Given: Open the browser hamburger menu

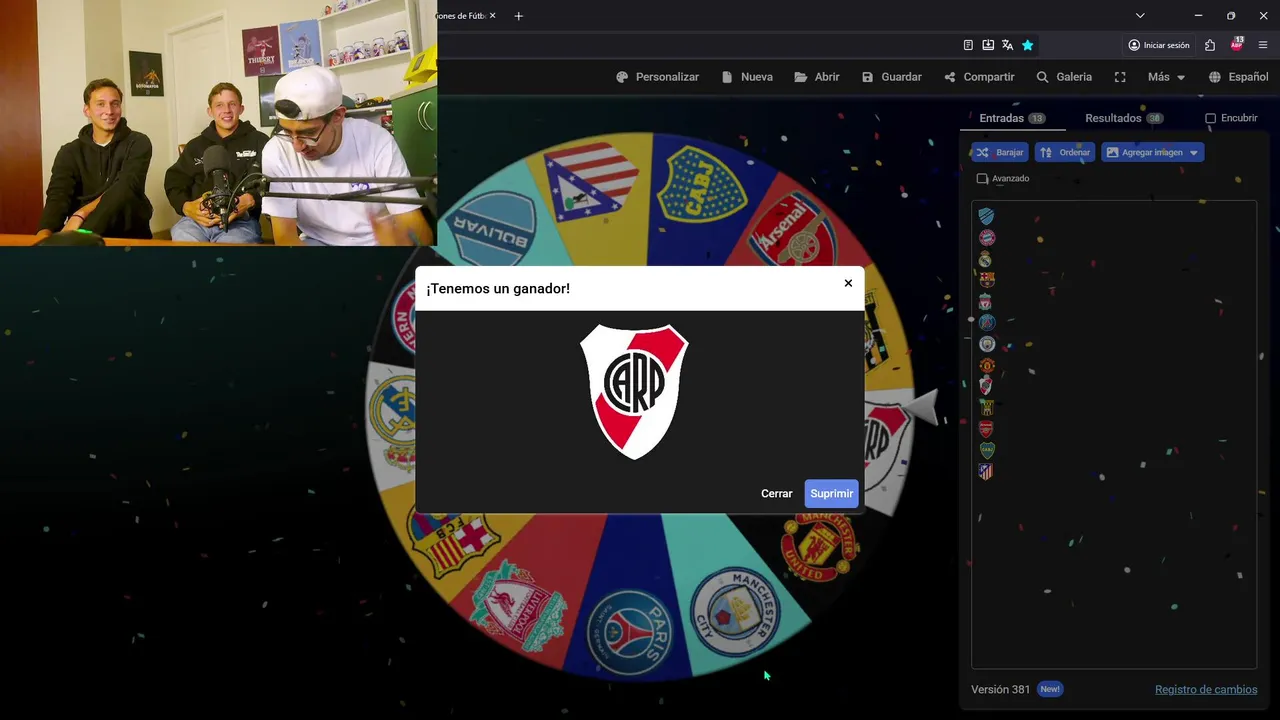Looking at the screenshot, I should tap(1263, 45).
